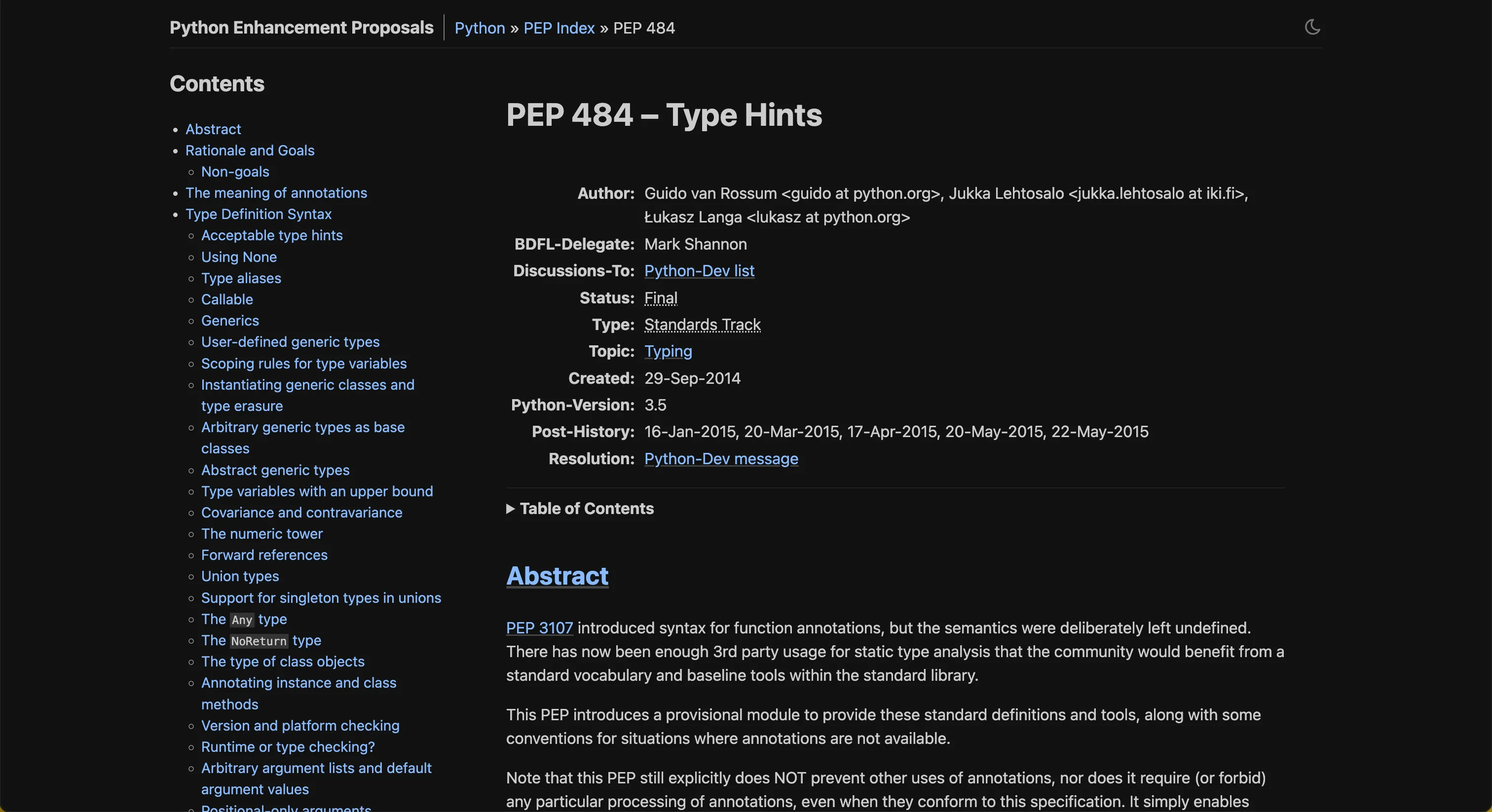Jump to Rationale and Goals section
The height and width of the screenshot is (812, 1492).
click(x=250, y=150)
